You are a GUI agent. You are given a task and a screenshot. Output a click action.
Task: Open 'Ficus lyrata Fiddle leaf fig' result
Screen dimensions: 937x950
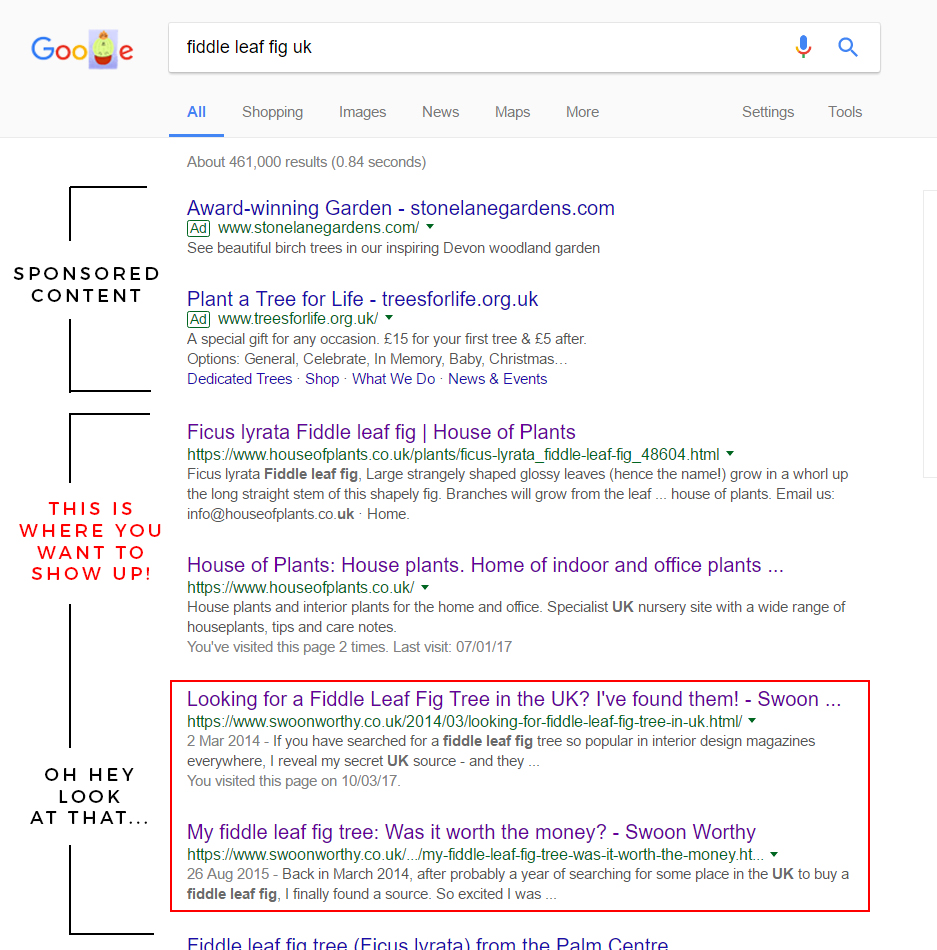pos(381,433)
